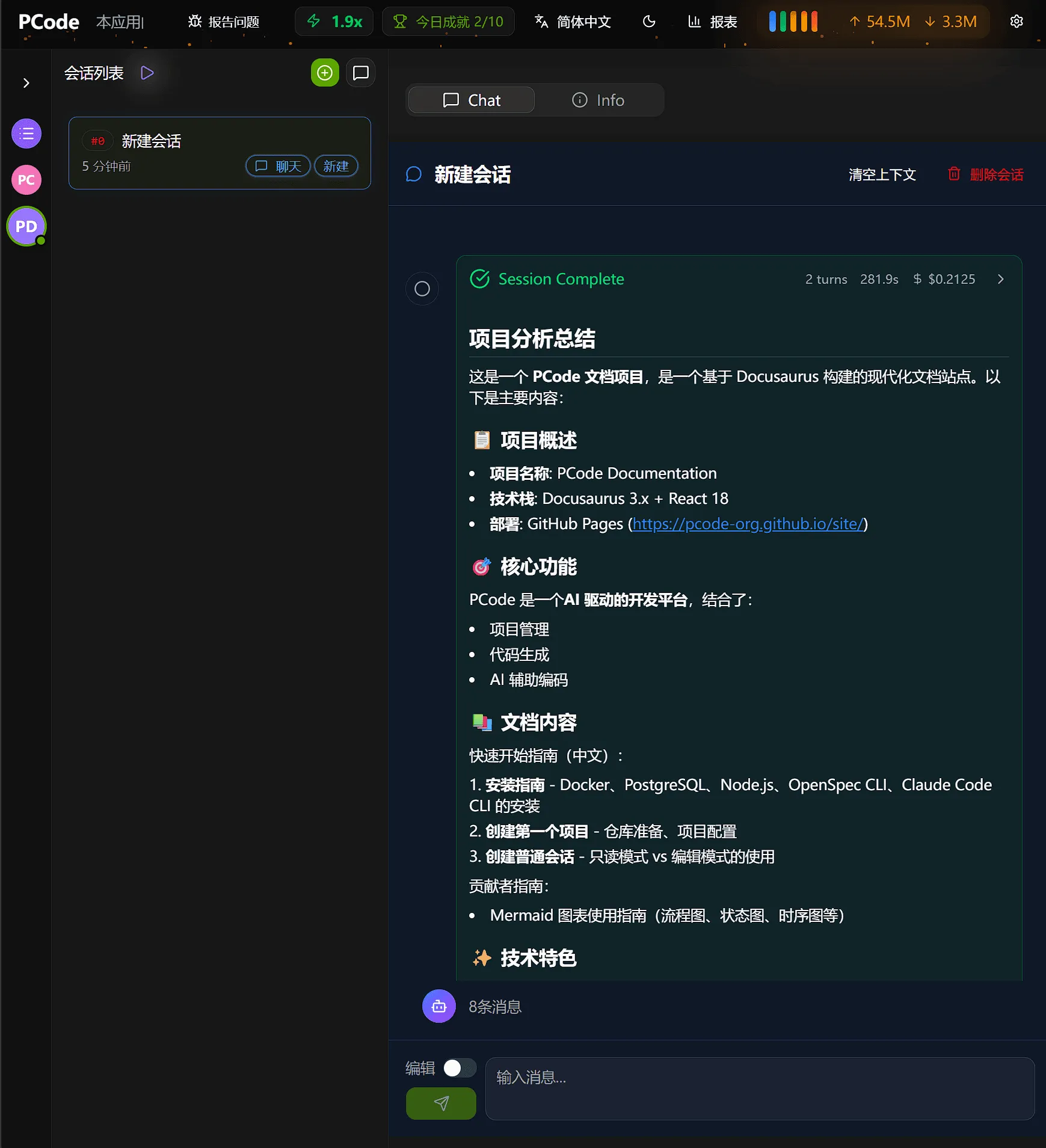This screenshot has width=1046, height=1148.
Task: Toggle dark mode with the moon icon
Action: (x=648, y=21)
